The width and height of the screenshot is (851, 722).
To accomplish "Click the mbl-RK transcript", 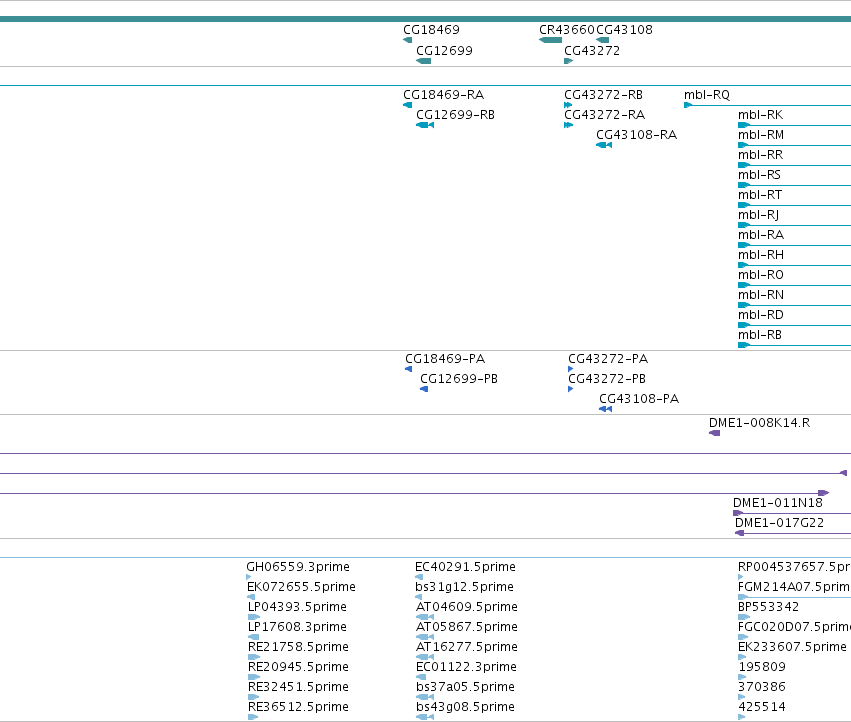I will [760, 115].
